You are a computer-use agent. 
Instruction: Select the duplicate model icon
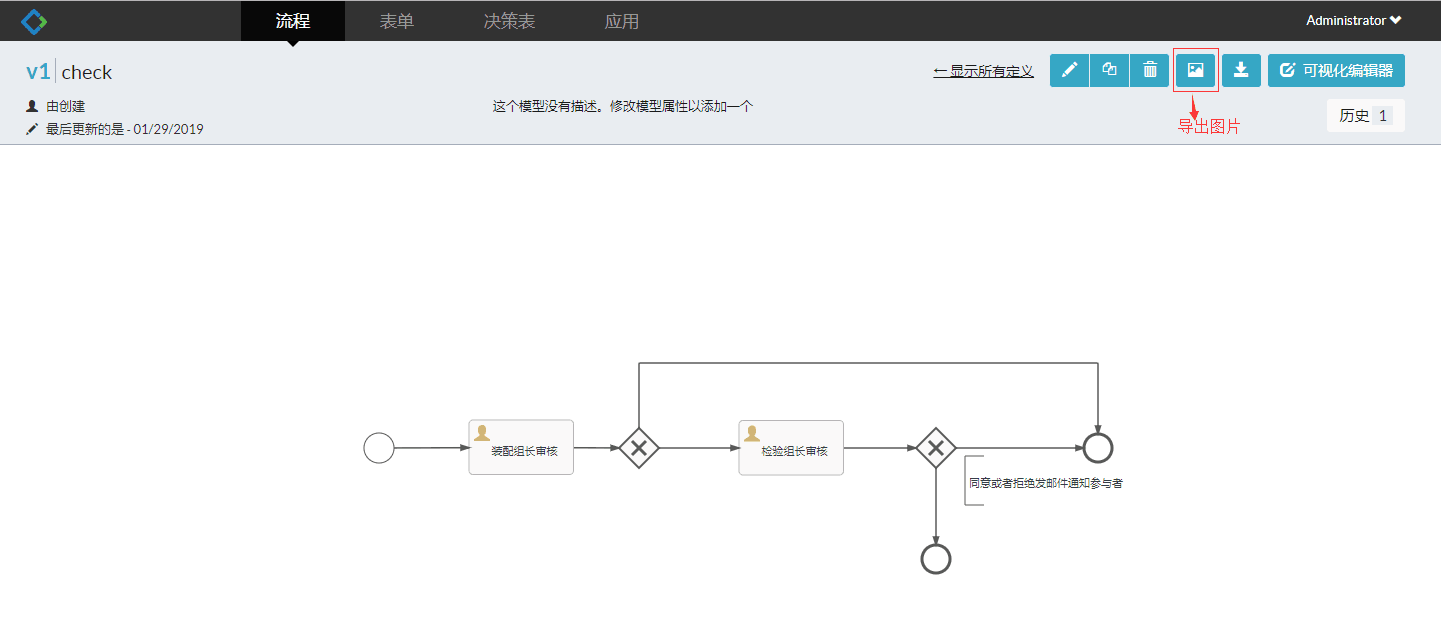tap(1108, 70)
